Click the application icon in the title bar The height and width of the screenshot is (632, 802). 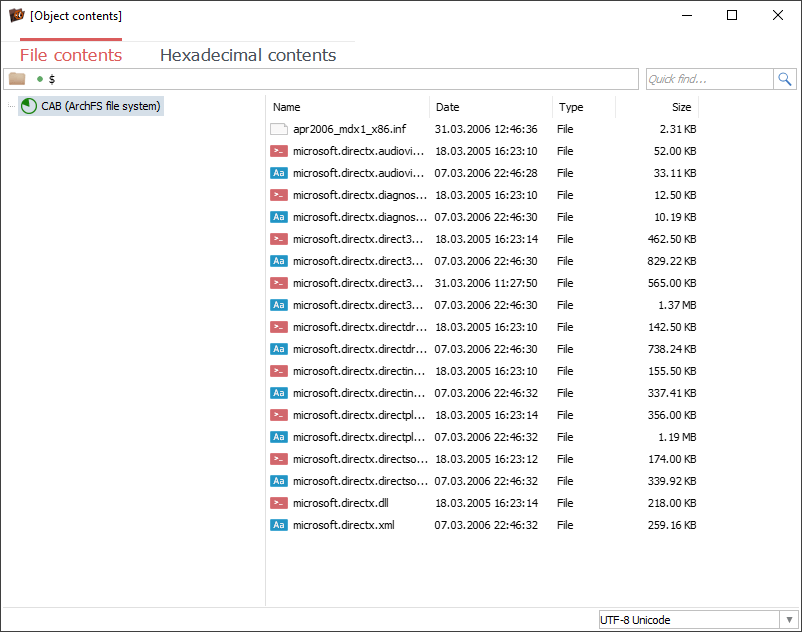pos(16,15)
